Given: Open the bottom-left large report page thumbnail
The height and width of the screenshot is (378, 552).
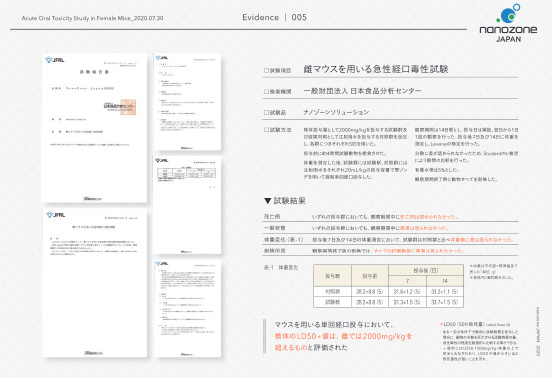Looking at the screenshot, I should 95,283.
